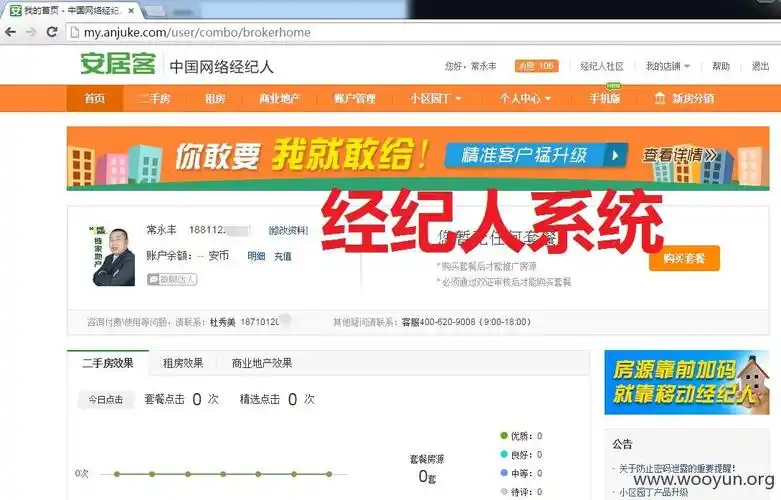Click the 待评 gray legend dot
781x500 pixels.
click(x=504, y=492)
